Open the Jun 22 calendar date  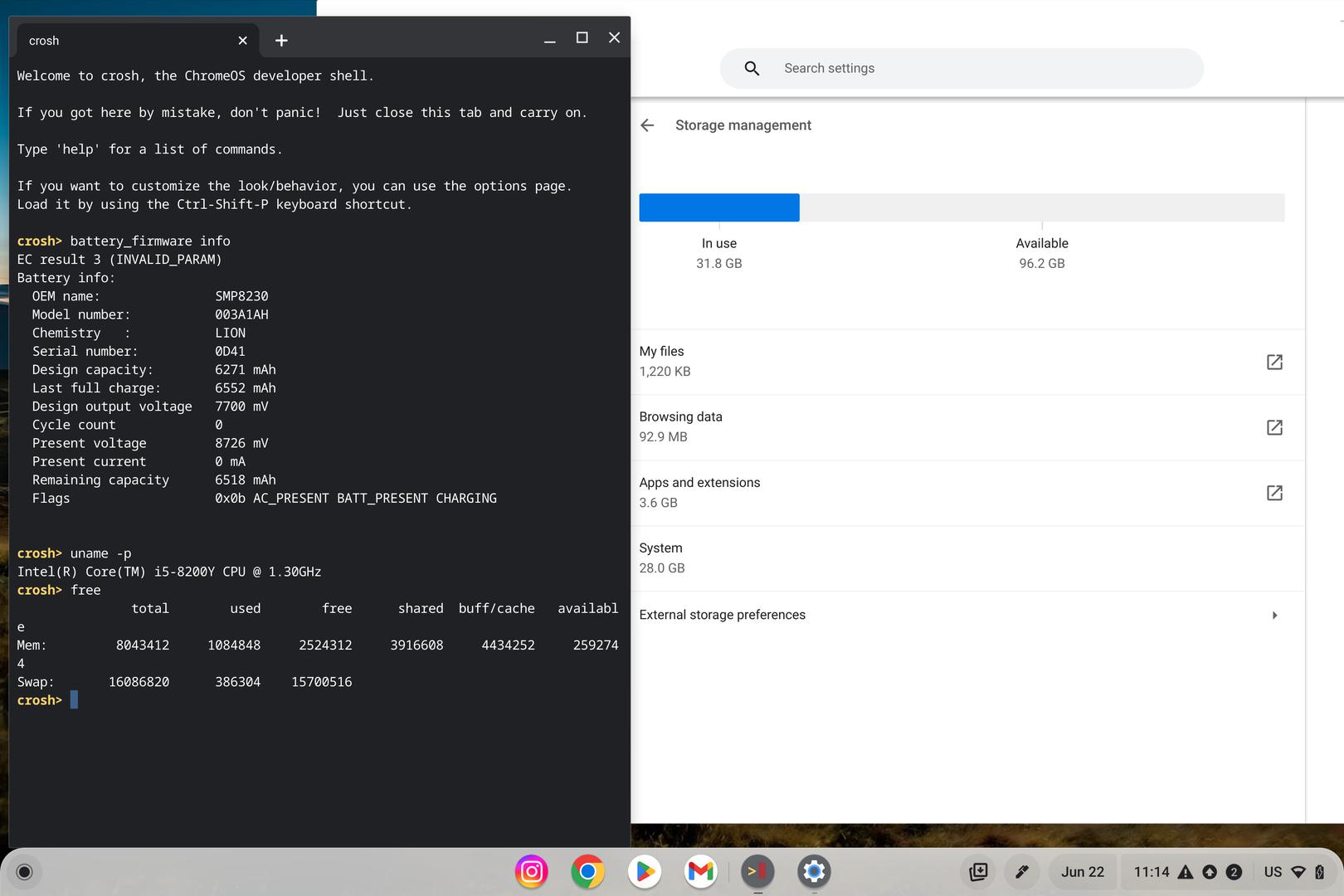point(1082,872)
